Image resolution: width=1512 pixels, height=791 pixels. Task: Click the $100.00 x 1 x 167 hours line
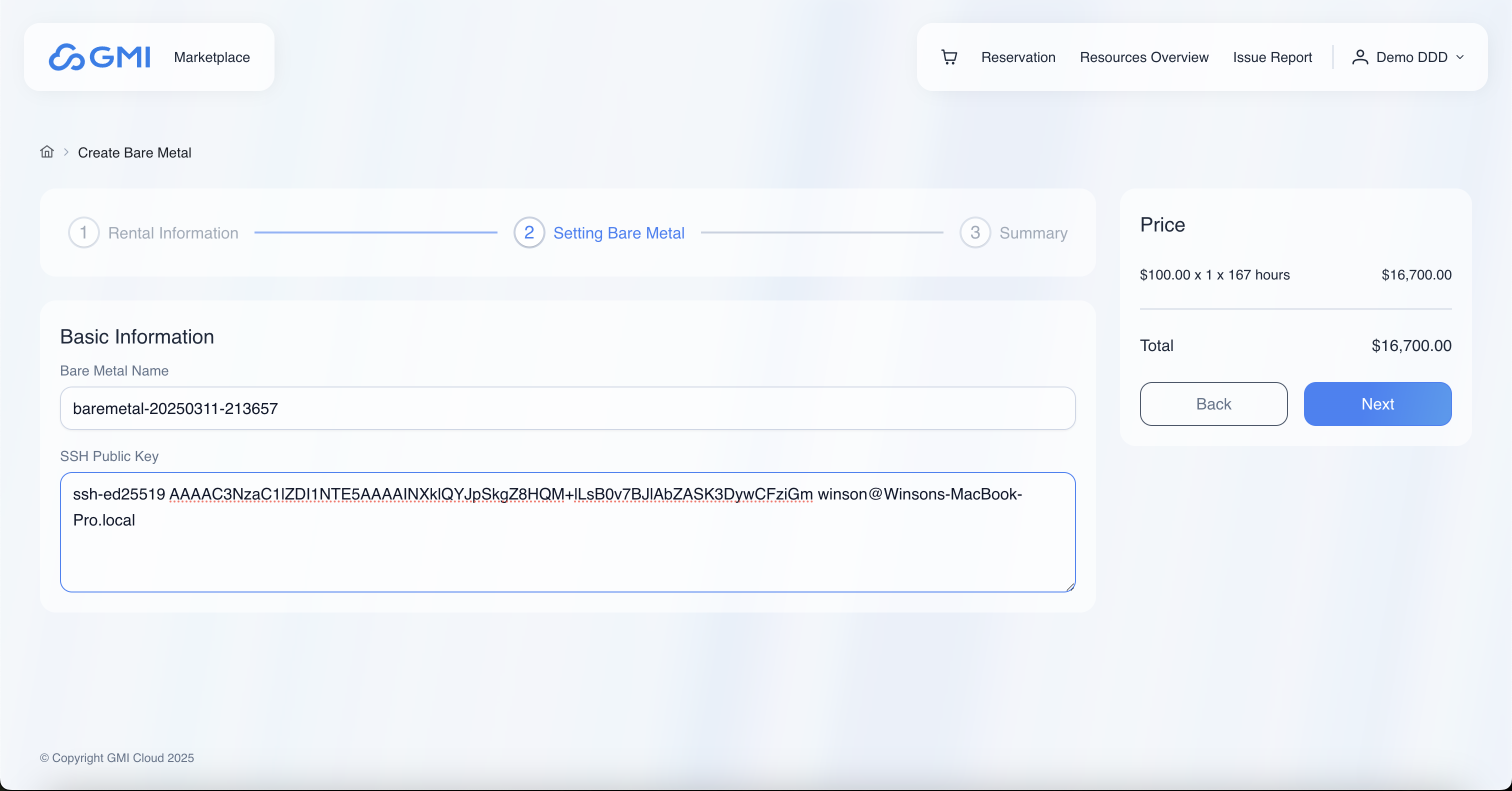[x=1214, y=274]
